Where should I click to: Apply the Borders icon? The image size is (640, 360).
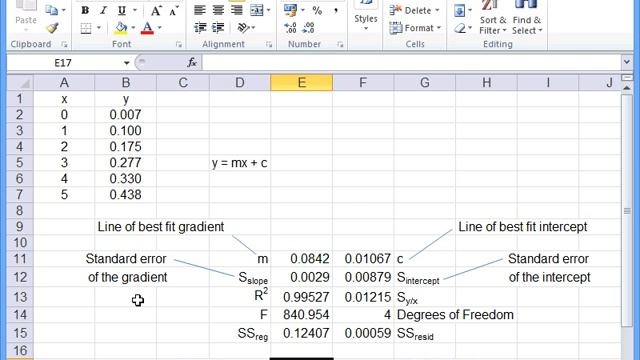click(86, 28)
